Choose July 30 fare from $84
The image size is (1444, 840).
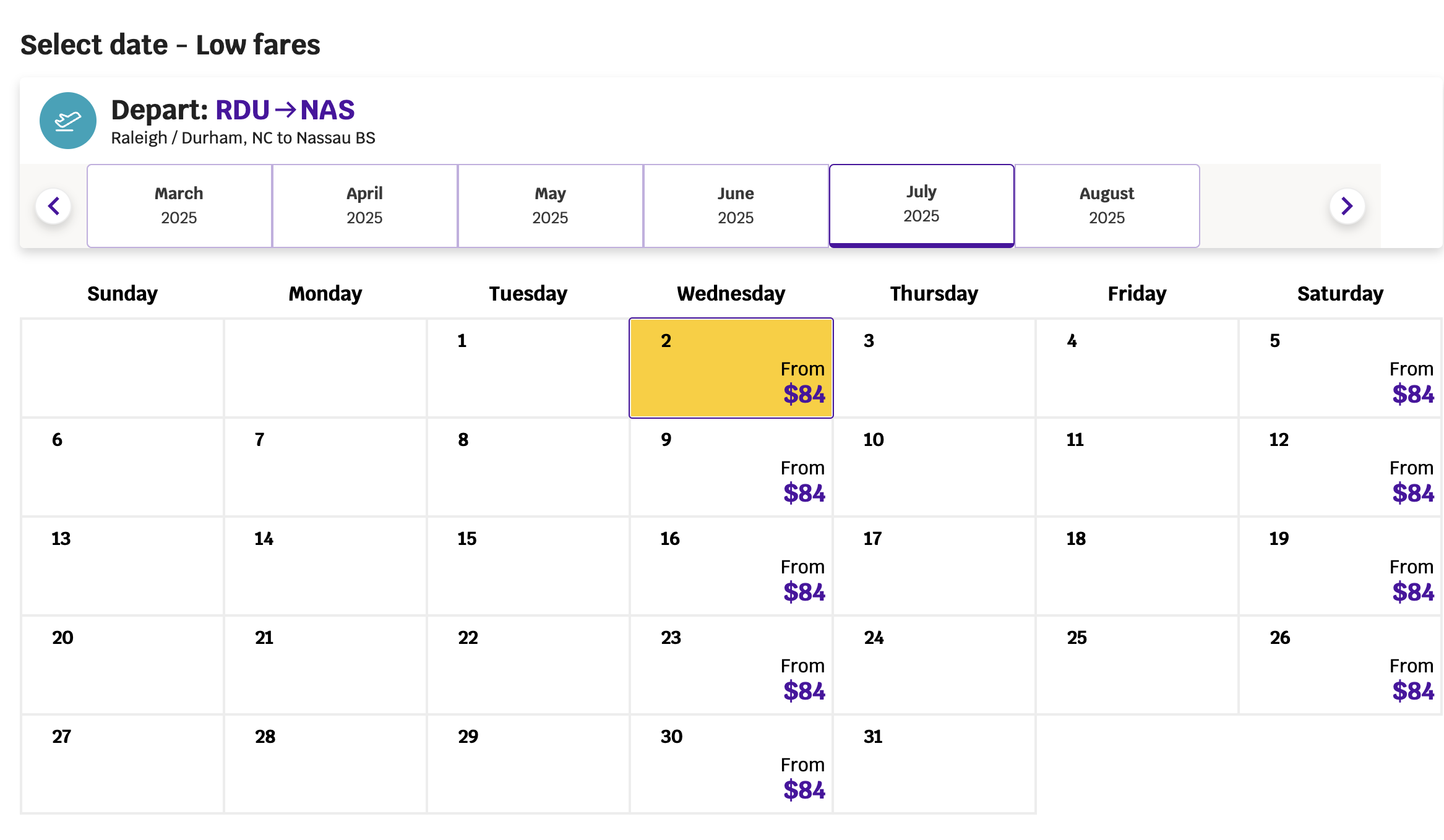731,764
